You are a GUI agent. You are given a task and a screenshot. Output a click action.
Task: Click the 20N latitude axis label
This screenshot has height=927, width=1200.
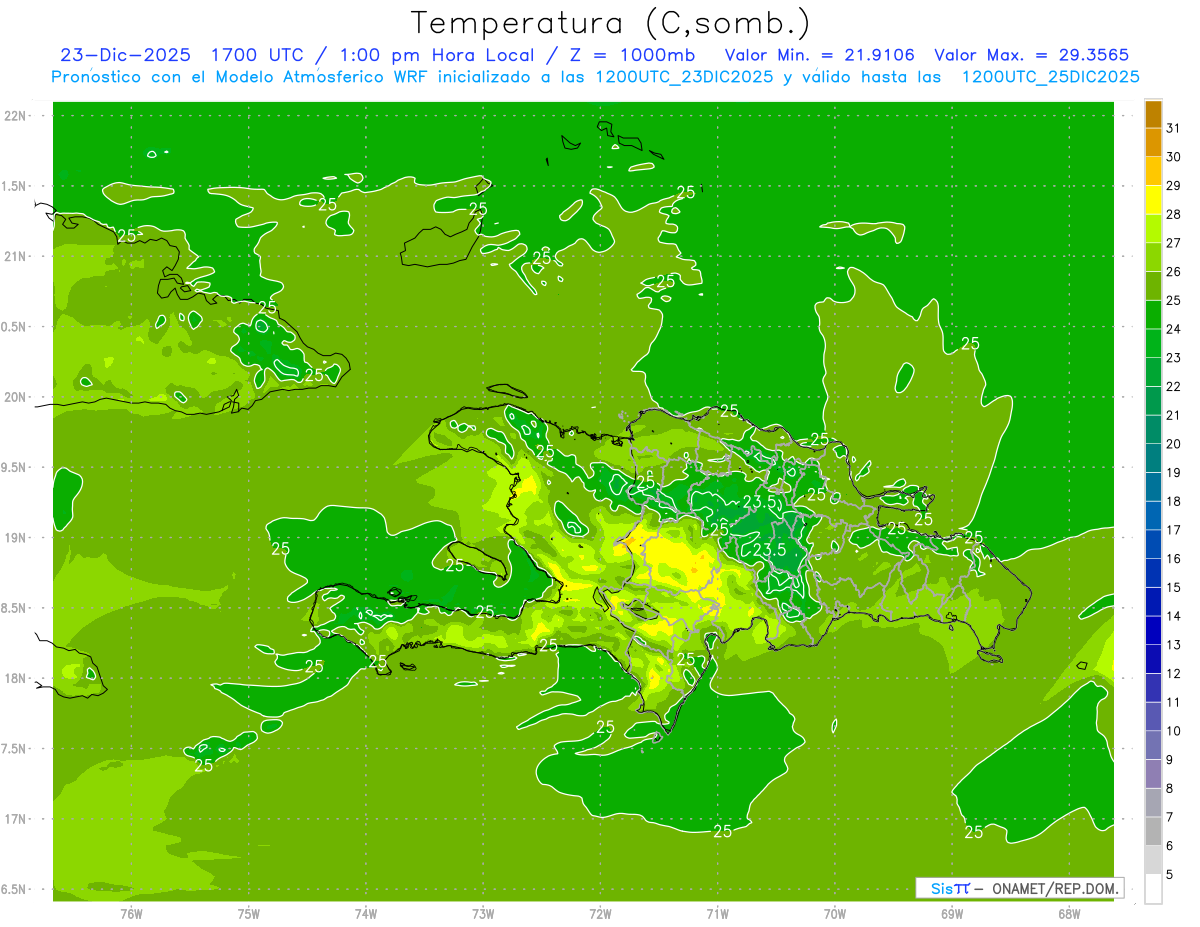coord(16,397)
